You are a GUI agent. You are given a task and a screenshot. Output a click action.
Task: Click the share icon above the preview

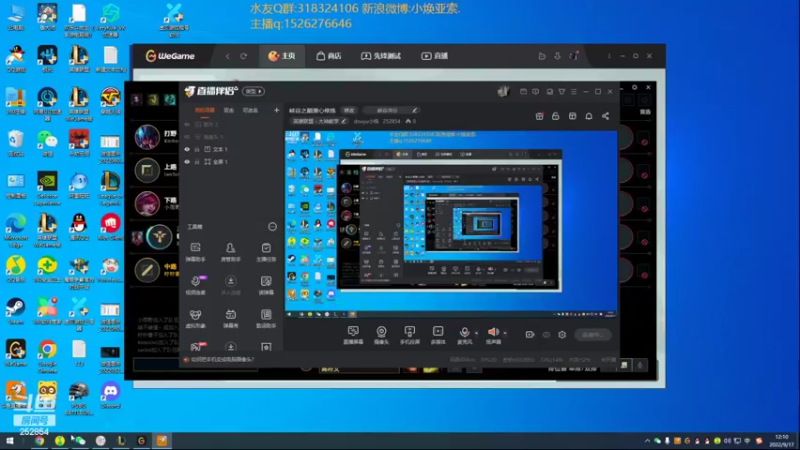tap(606, 116)
